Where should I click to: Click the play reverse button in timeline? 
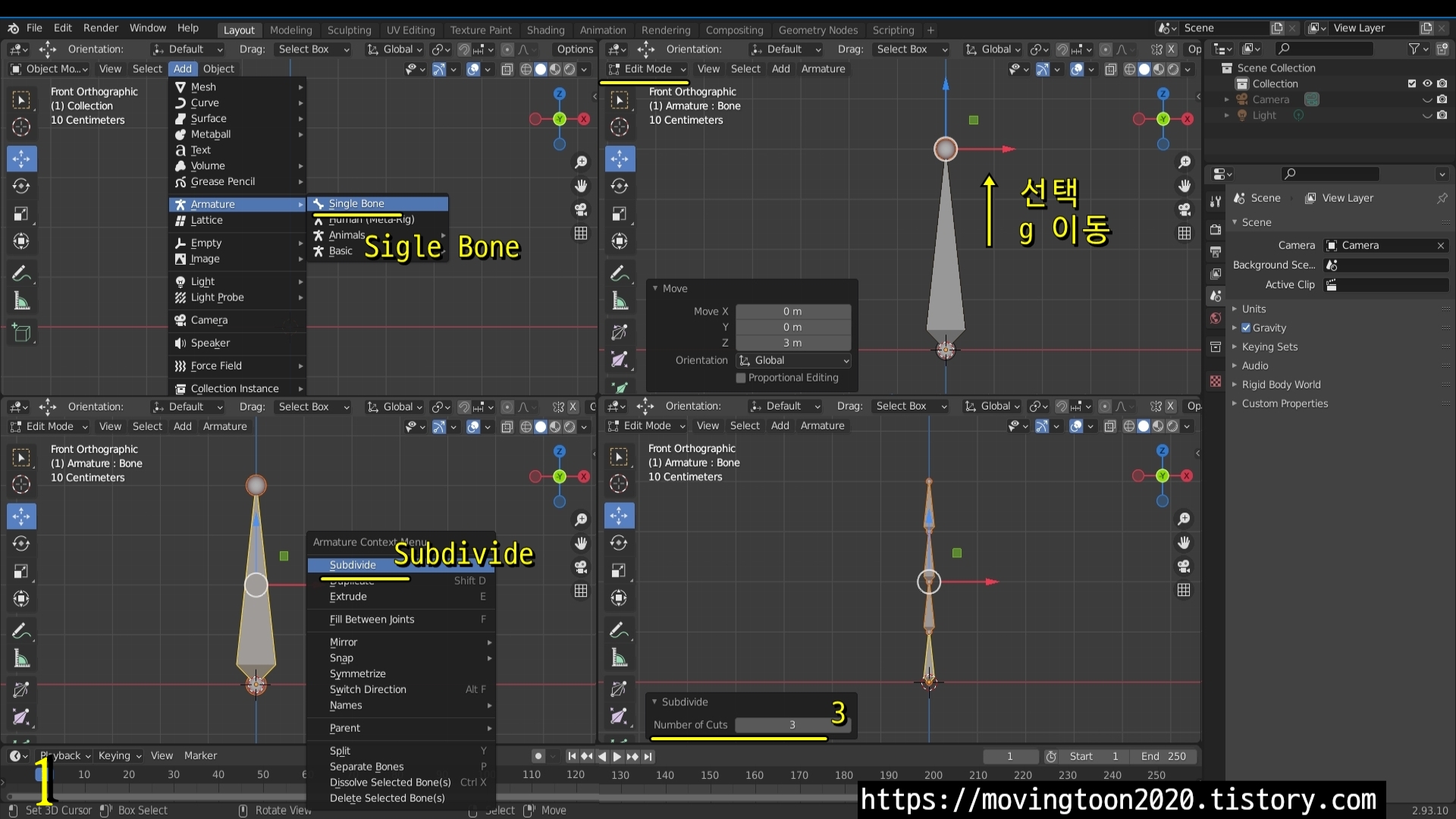click(602, 756)
